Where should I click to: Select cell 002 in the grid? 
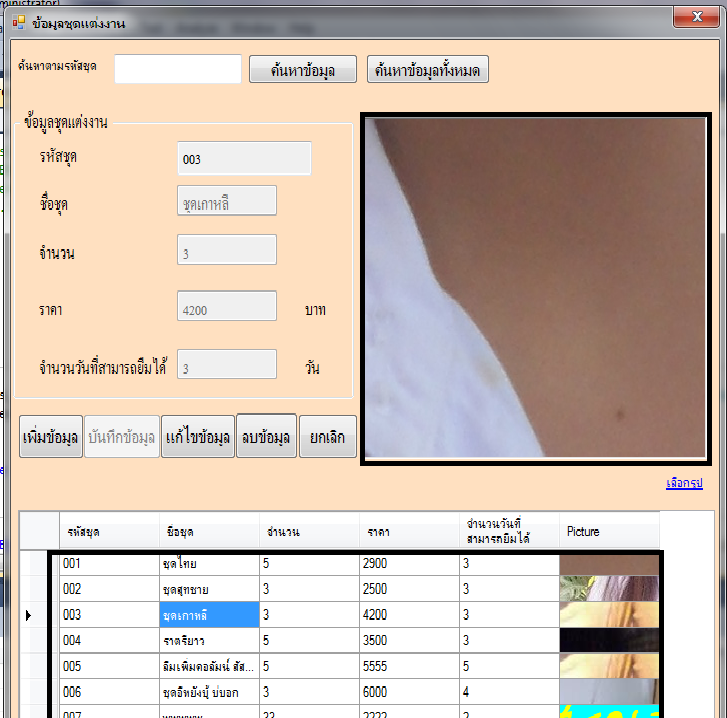click(x=109, y=589)
